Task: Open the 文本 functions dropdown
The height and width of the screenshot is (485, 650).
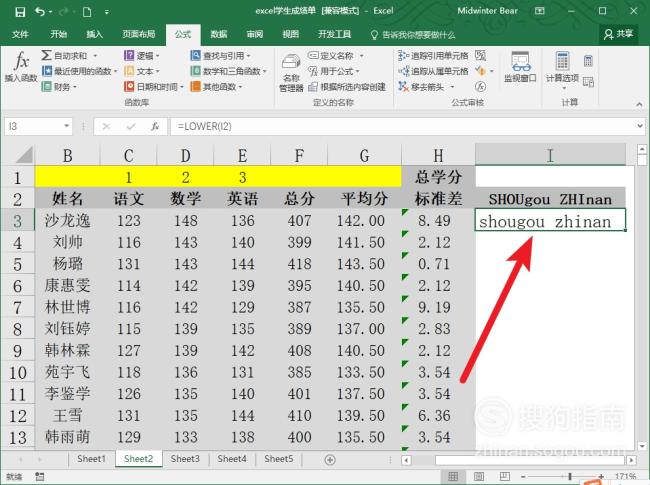Action: [x=142, y=71]
